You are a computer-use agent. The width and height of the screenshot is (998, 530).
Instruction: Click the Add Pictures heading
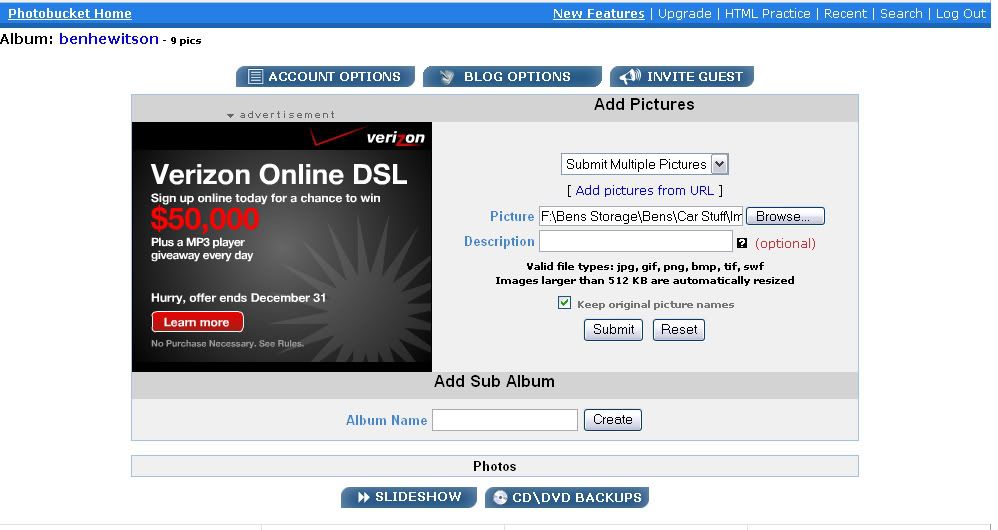tap(644, 105)
